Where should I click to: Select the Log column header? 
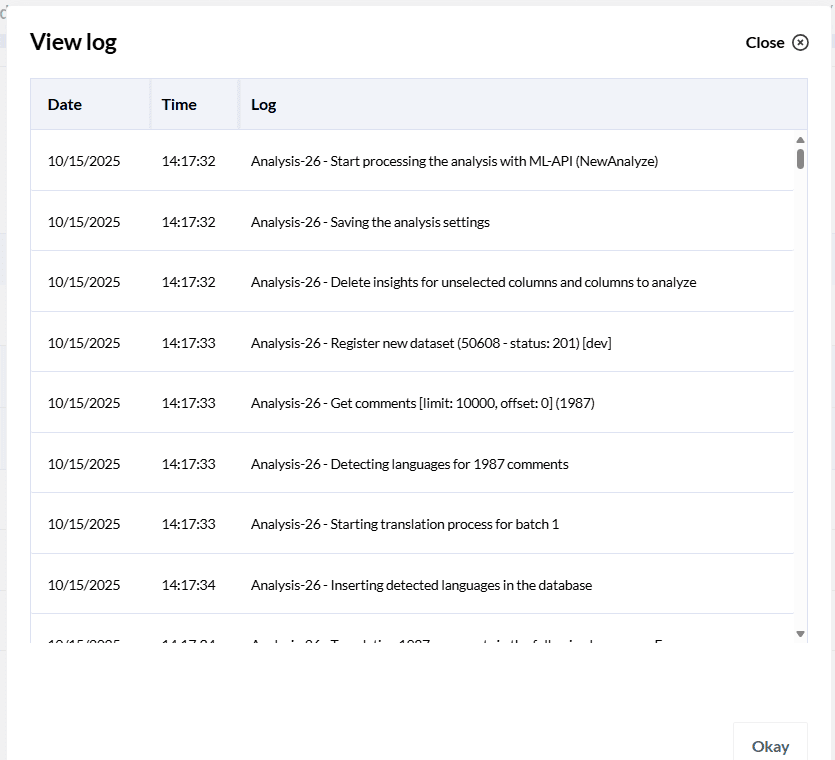(x=263, y=104)
